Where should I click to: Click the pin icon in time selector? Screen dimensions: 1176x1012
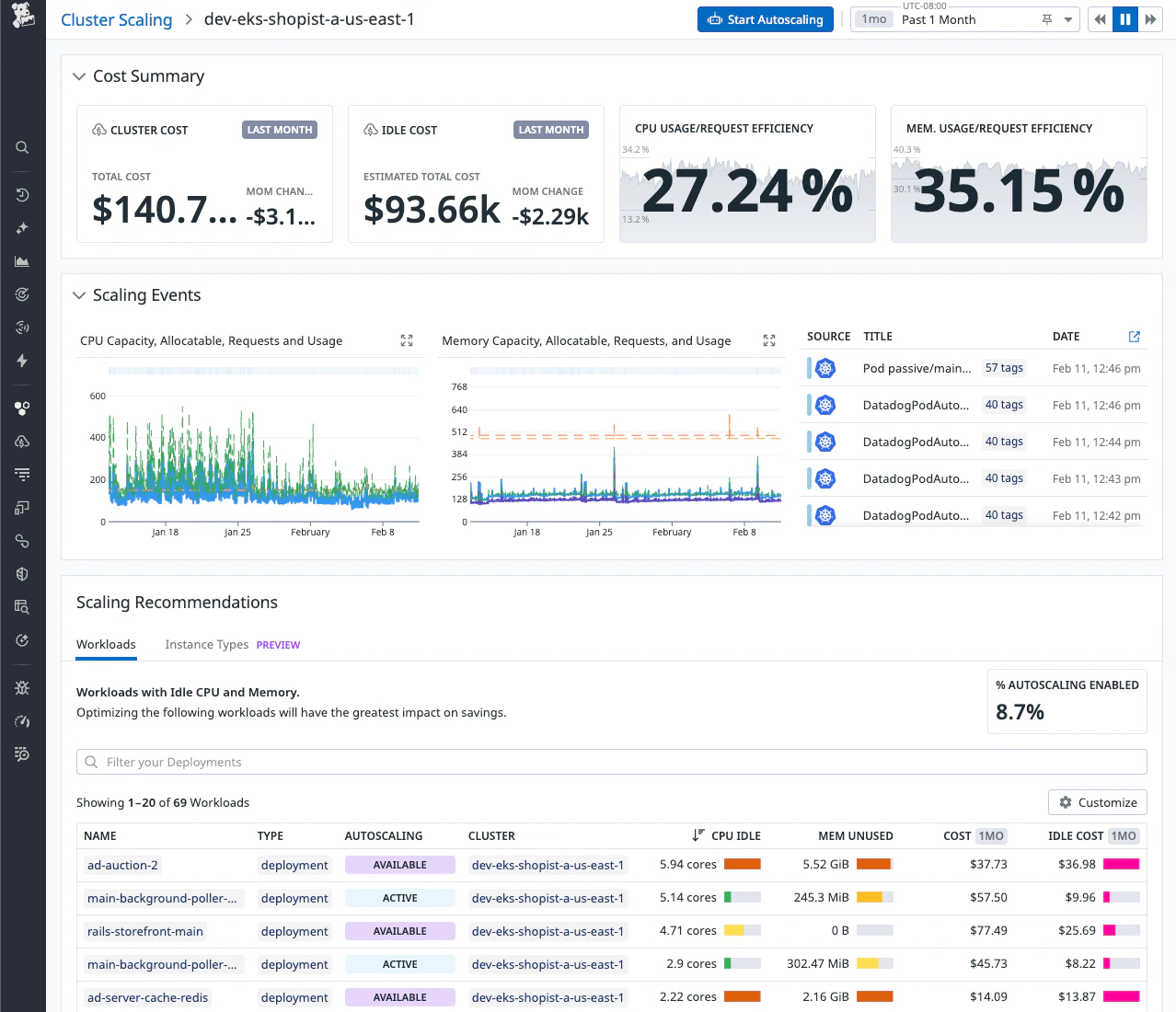pos(1047,19)
